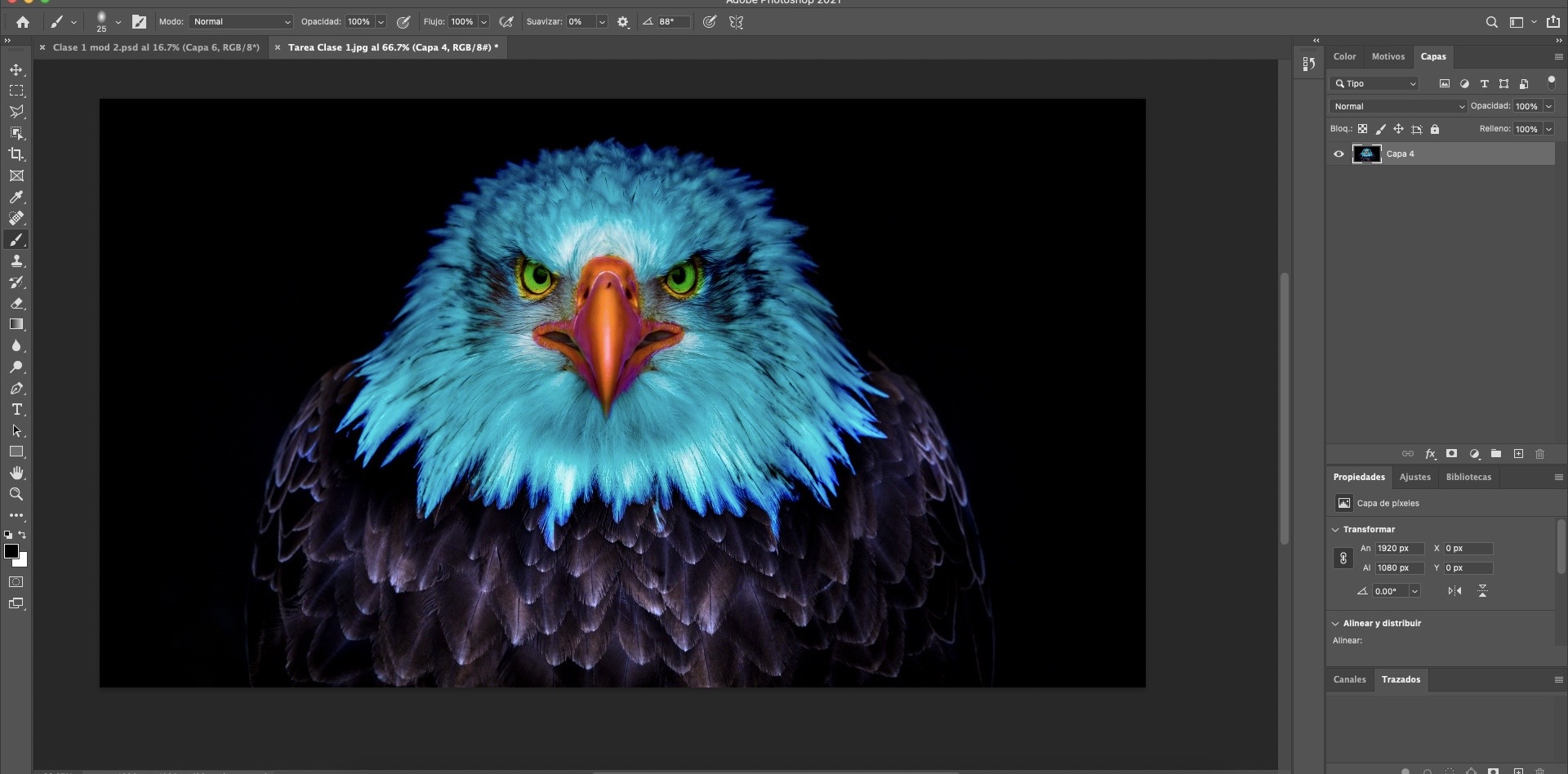Switch to Clase 1 mod 2.psd document tab

click(x=155, y=47)
